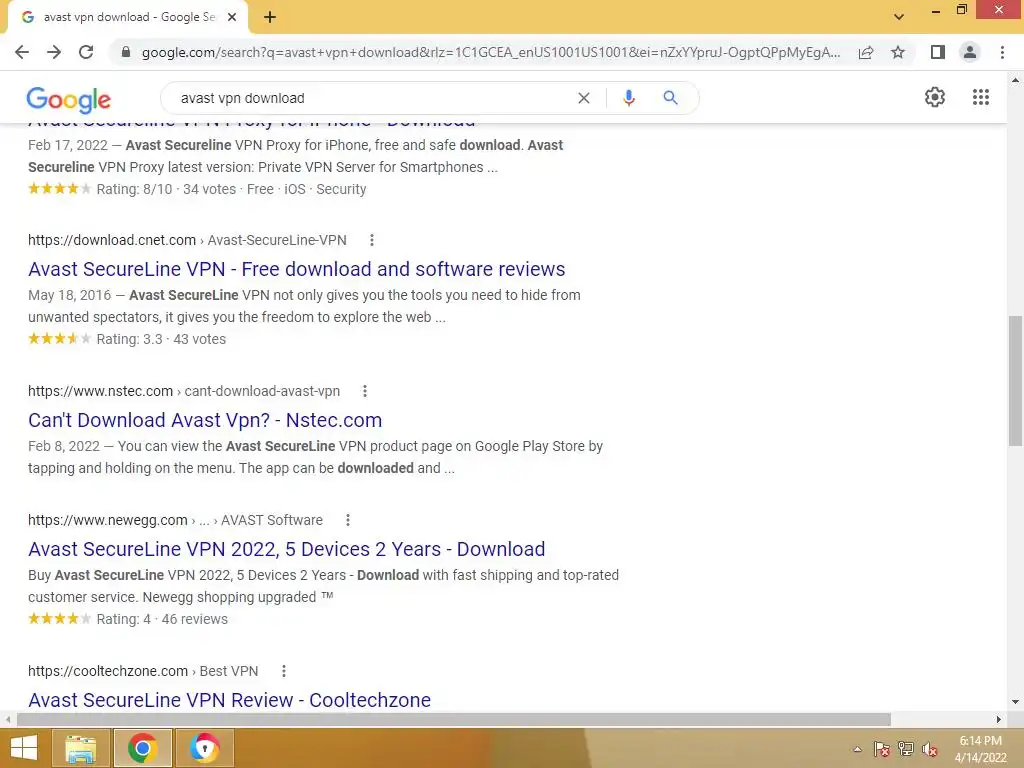Go forward to the next page

tap(54, 52)
